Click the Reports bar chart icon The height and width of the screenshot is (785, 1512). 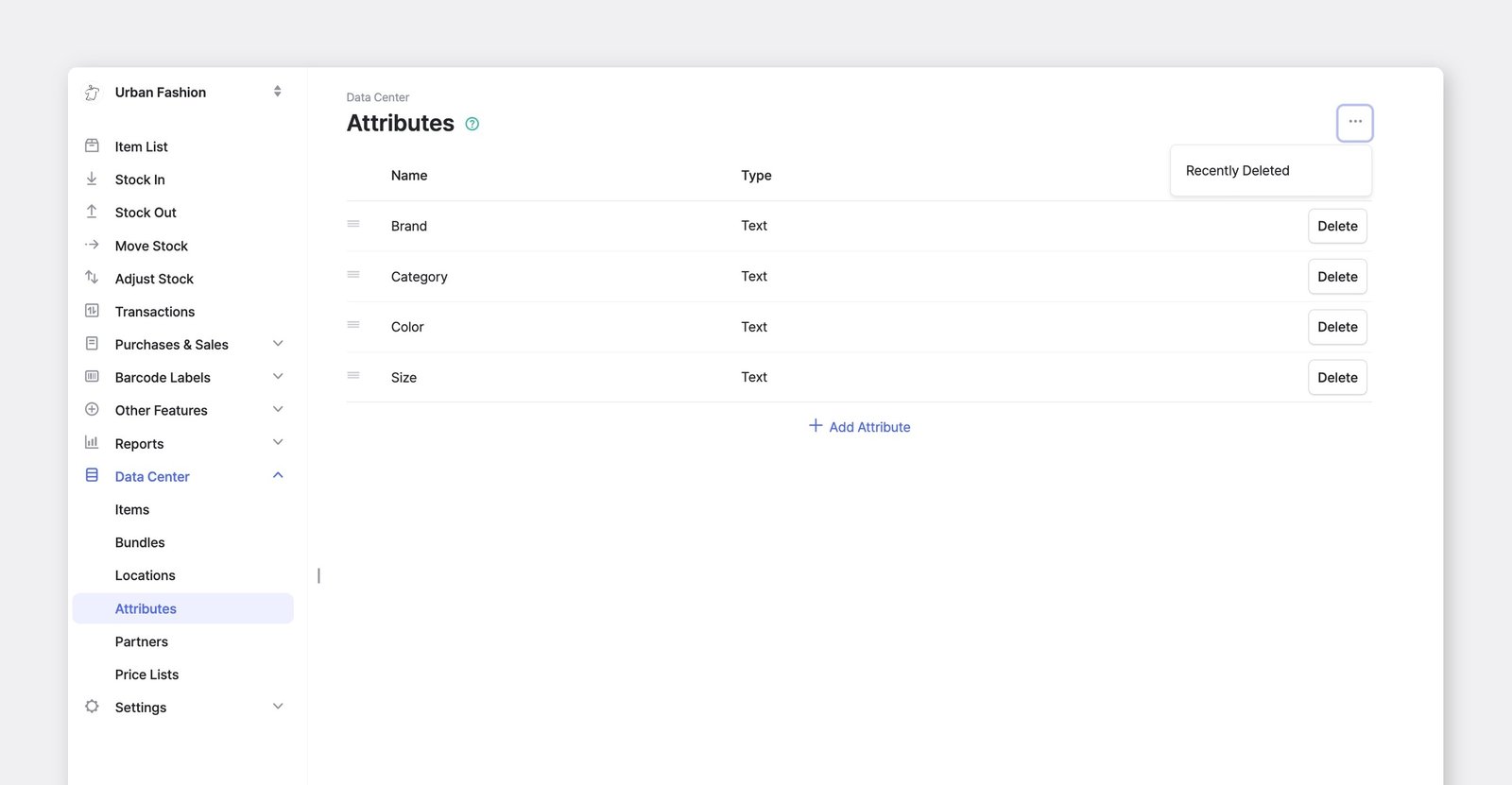point(92,443)
